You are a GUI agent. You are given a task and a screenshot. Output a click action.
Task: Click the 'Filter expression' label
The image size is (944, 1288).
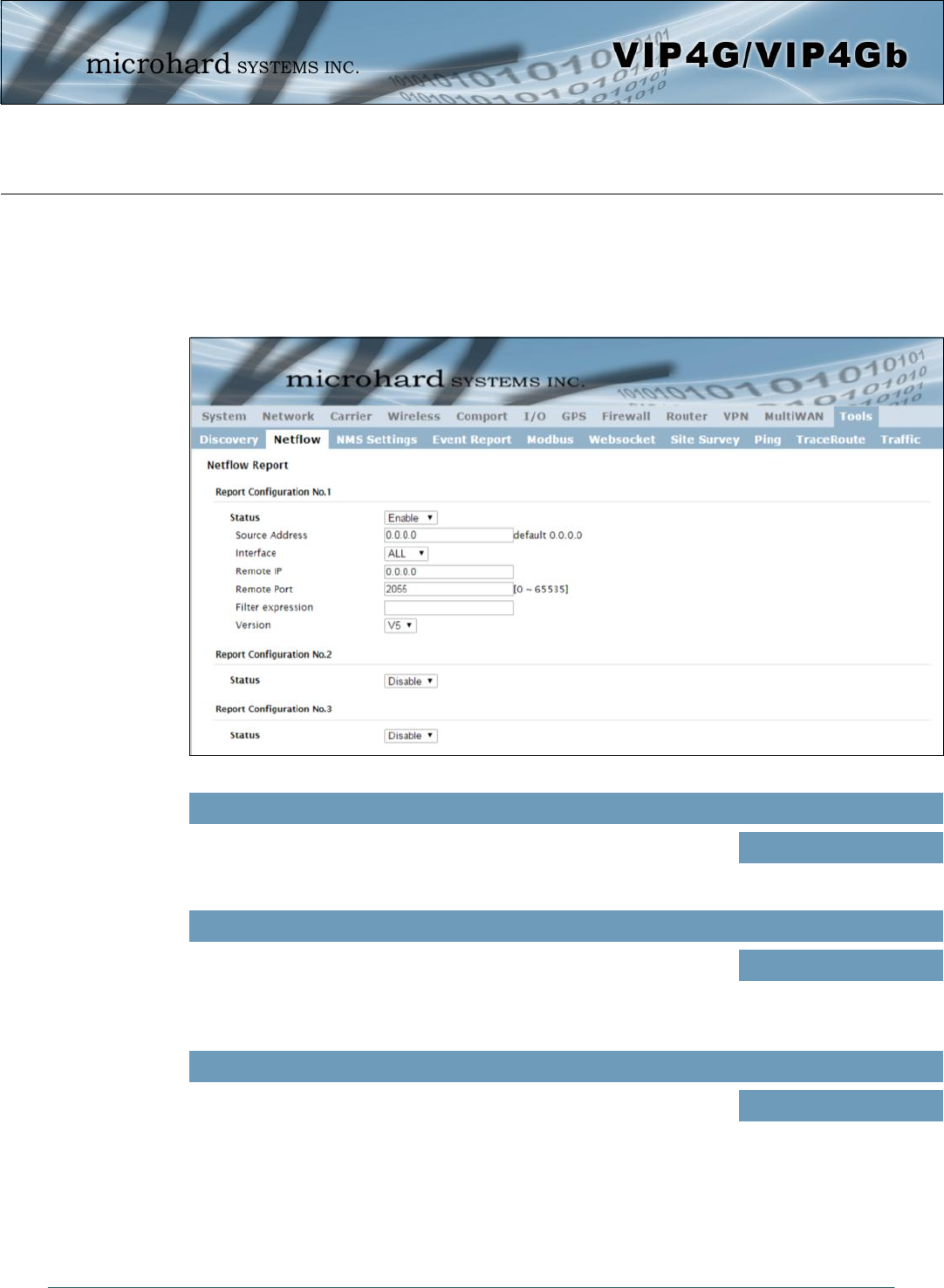click(x=274, y=608)
